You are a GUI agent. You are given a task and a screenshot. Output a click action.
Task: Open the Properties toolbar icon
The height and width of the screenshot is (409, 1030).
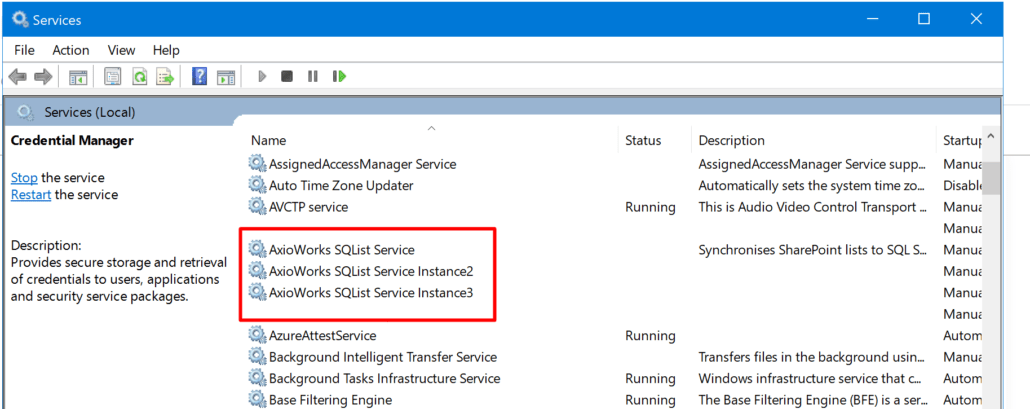(x=113, y=77)
